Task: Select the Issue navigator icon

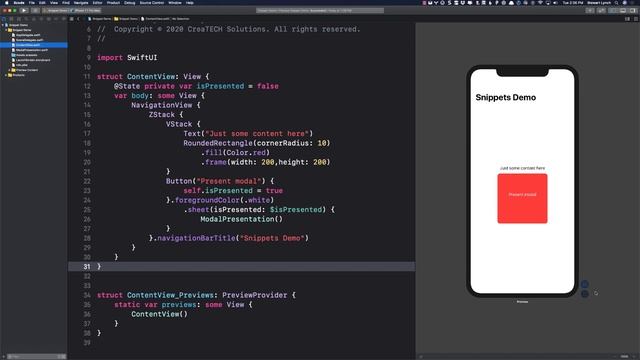Action: click(x=34, y=19)
